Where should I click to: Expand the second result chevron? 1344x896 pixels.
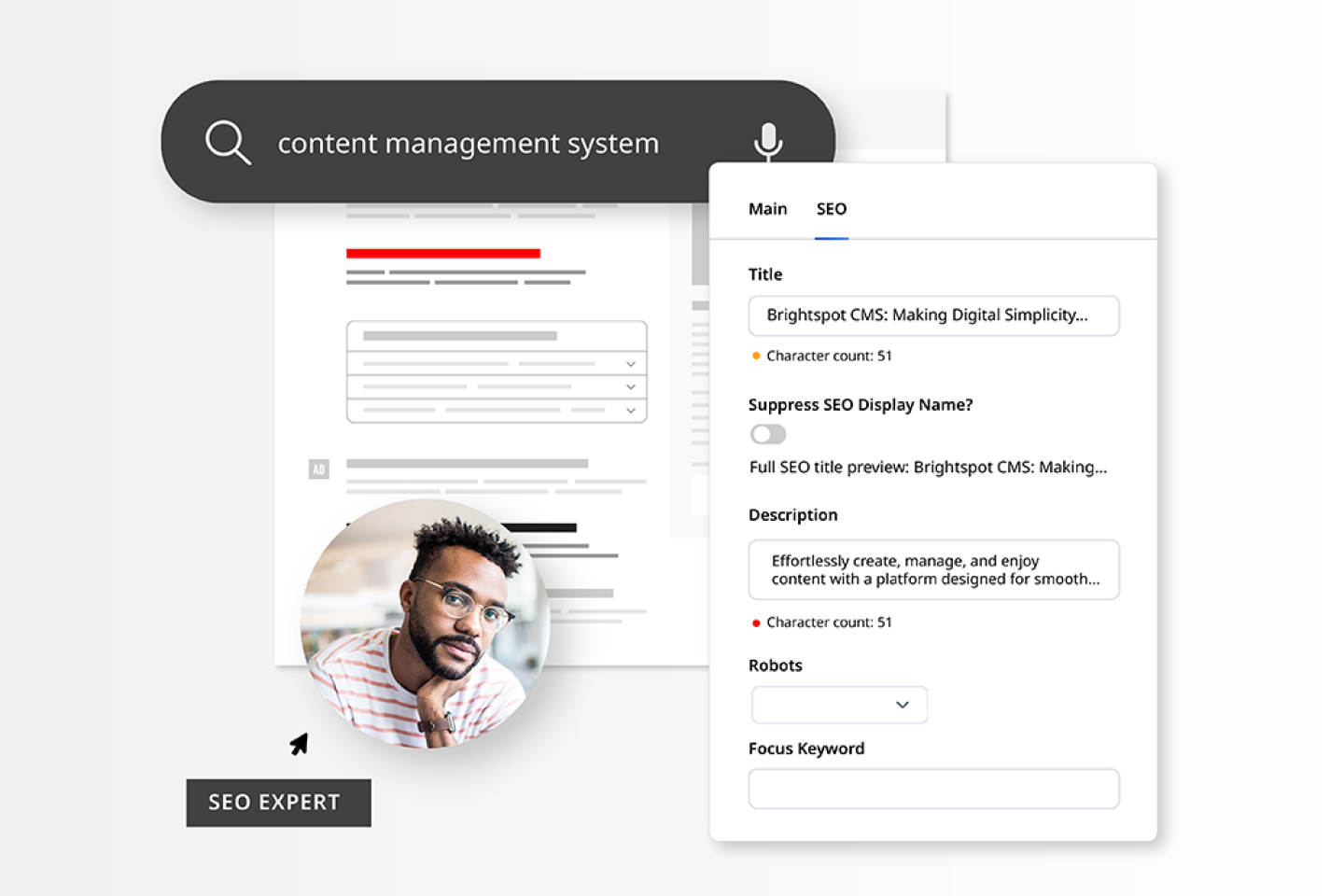pos(630,386)
